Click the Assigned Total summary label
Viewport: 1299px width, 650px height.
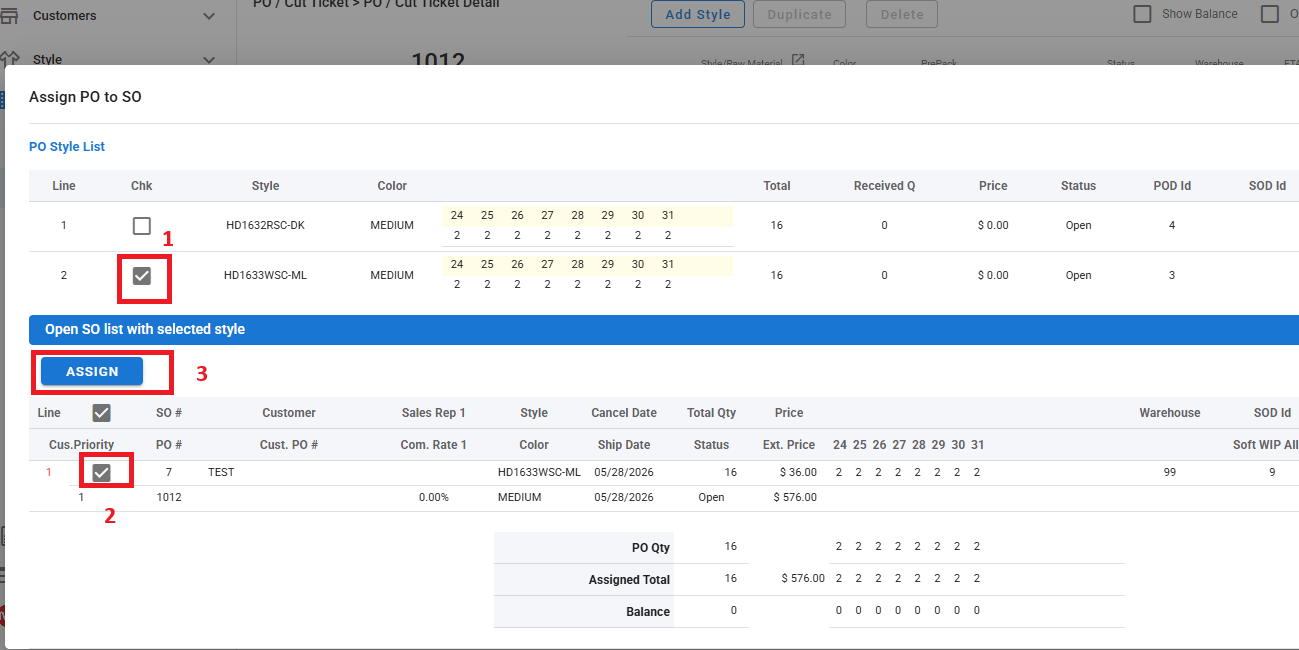629,579
